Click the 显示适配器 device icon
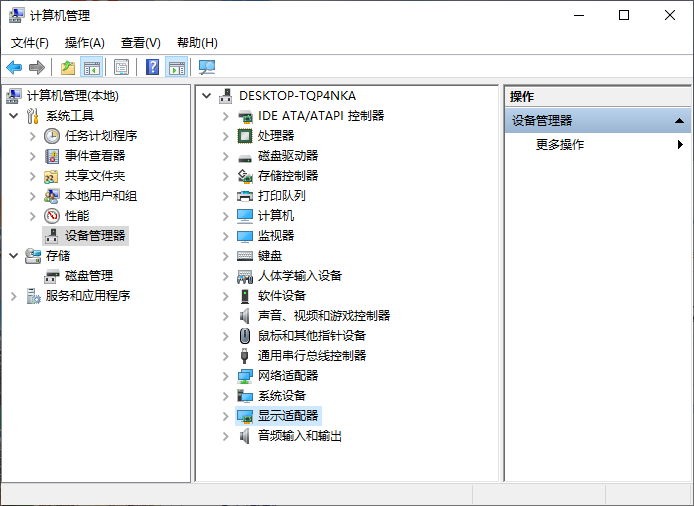694x506 pixels. (245, 416)
